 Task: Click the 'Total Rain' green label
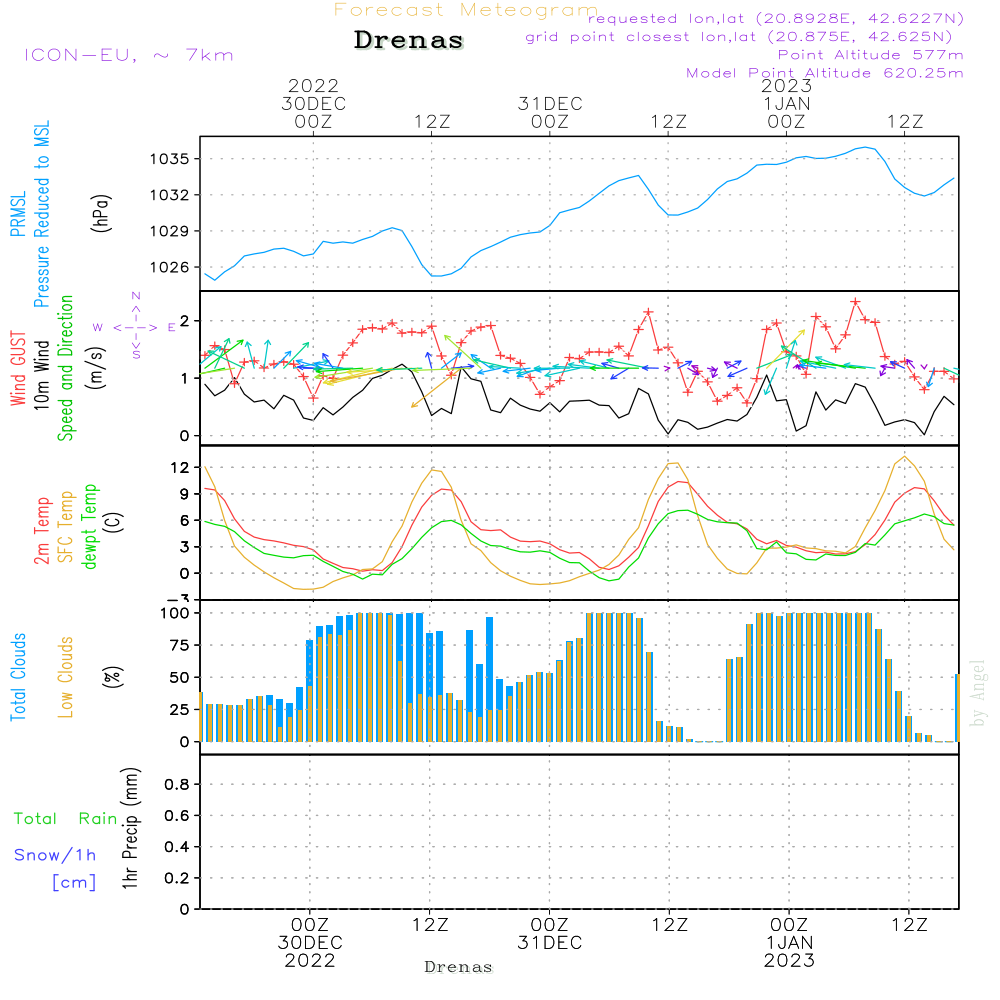tap(66, 818)
